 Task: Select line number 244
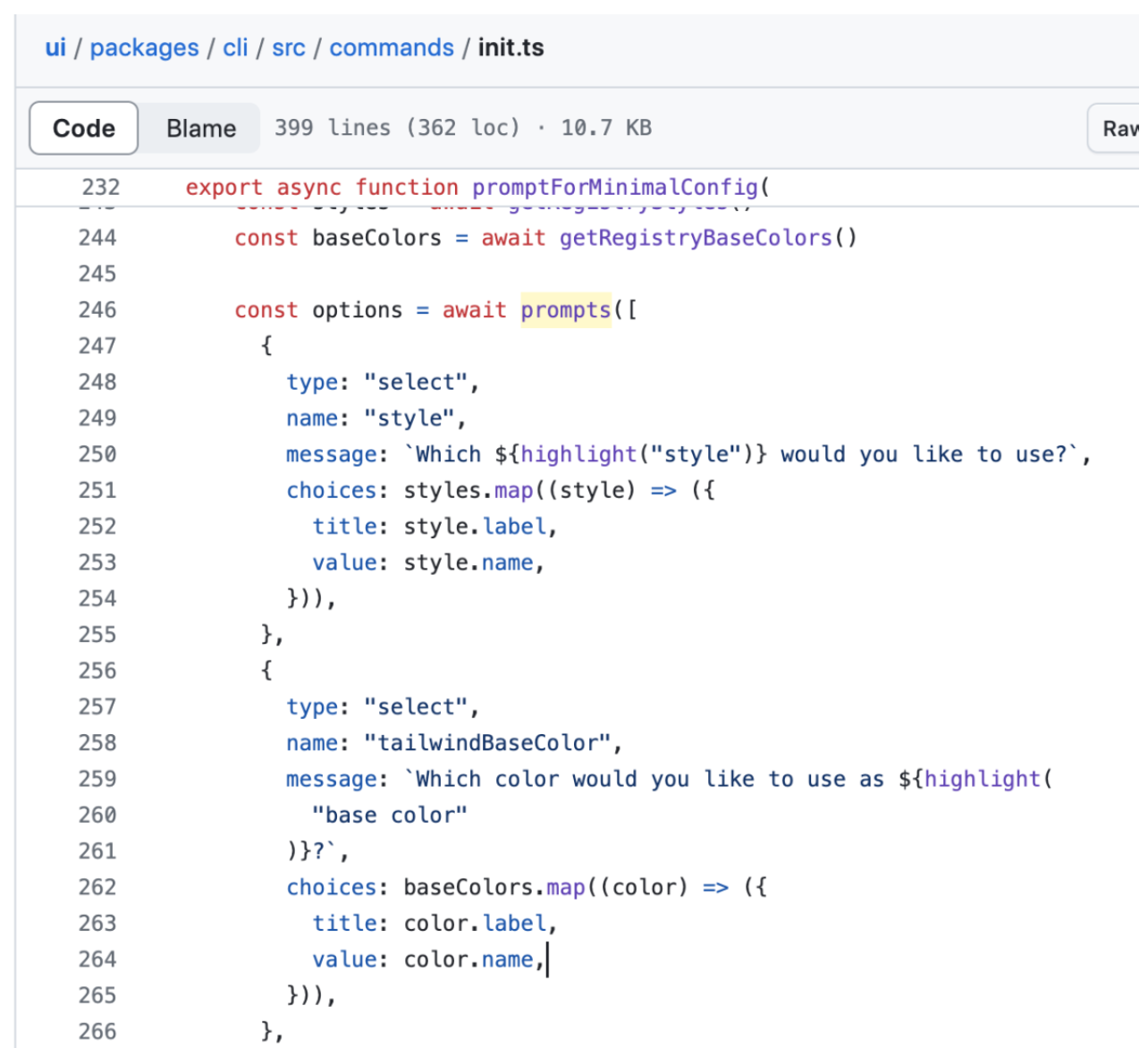[x=97, y=238]
